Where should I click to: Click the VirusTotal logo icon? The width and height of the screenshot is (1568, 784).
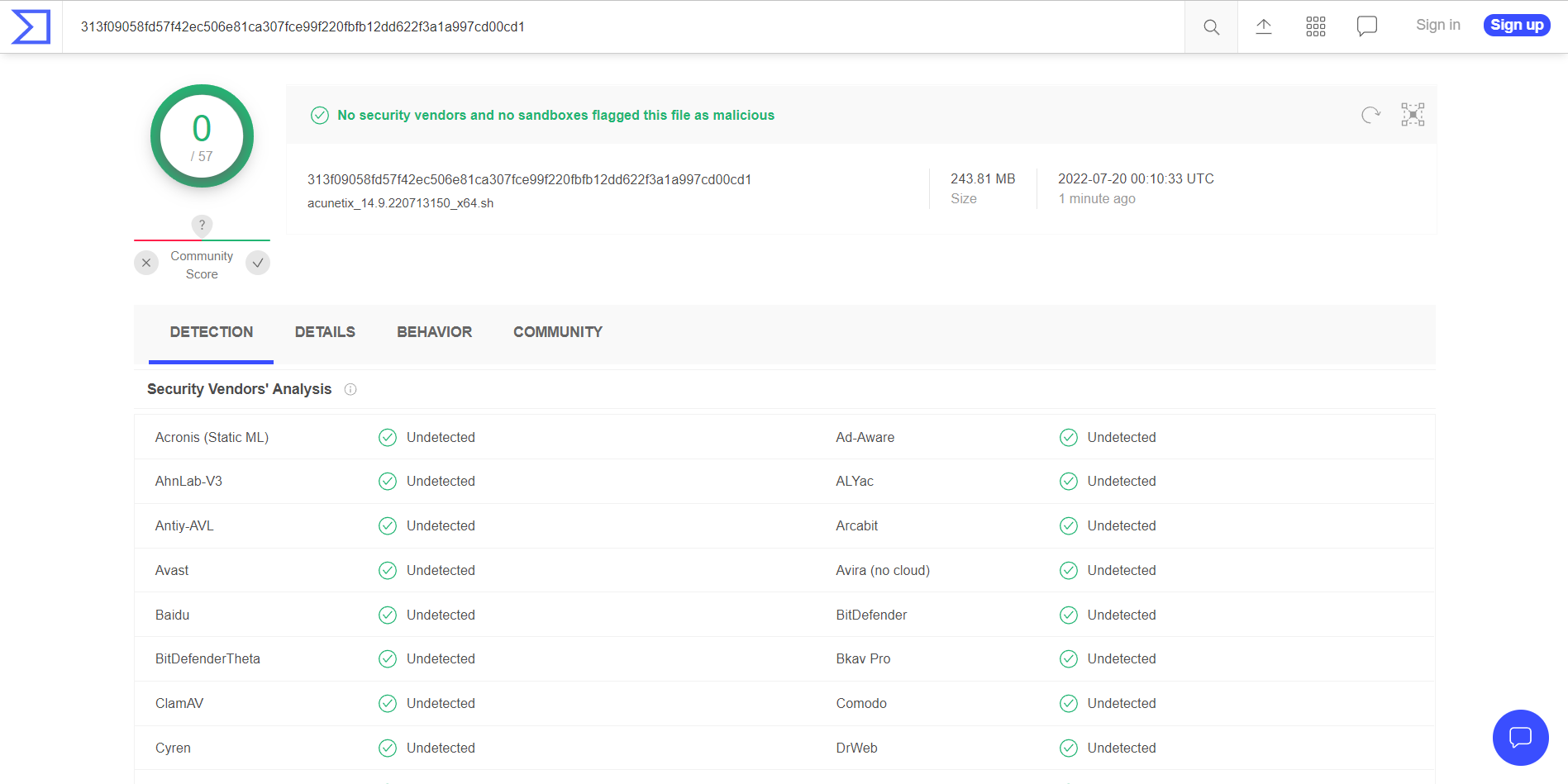point(31,26)
